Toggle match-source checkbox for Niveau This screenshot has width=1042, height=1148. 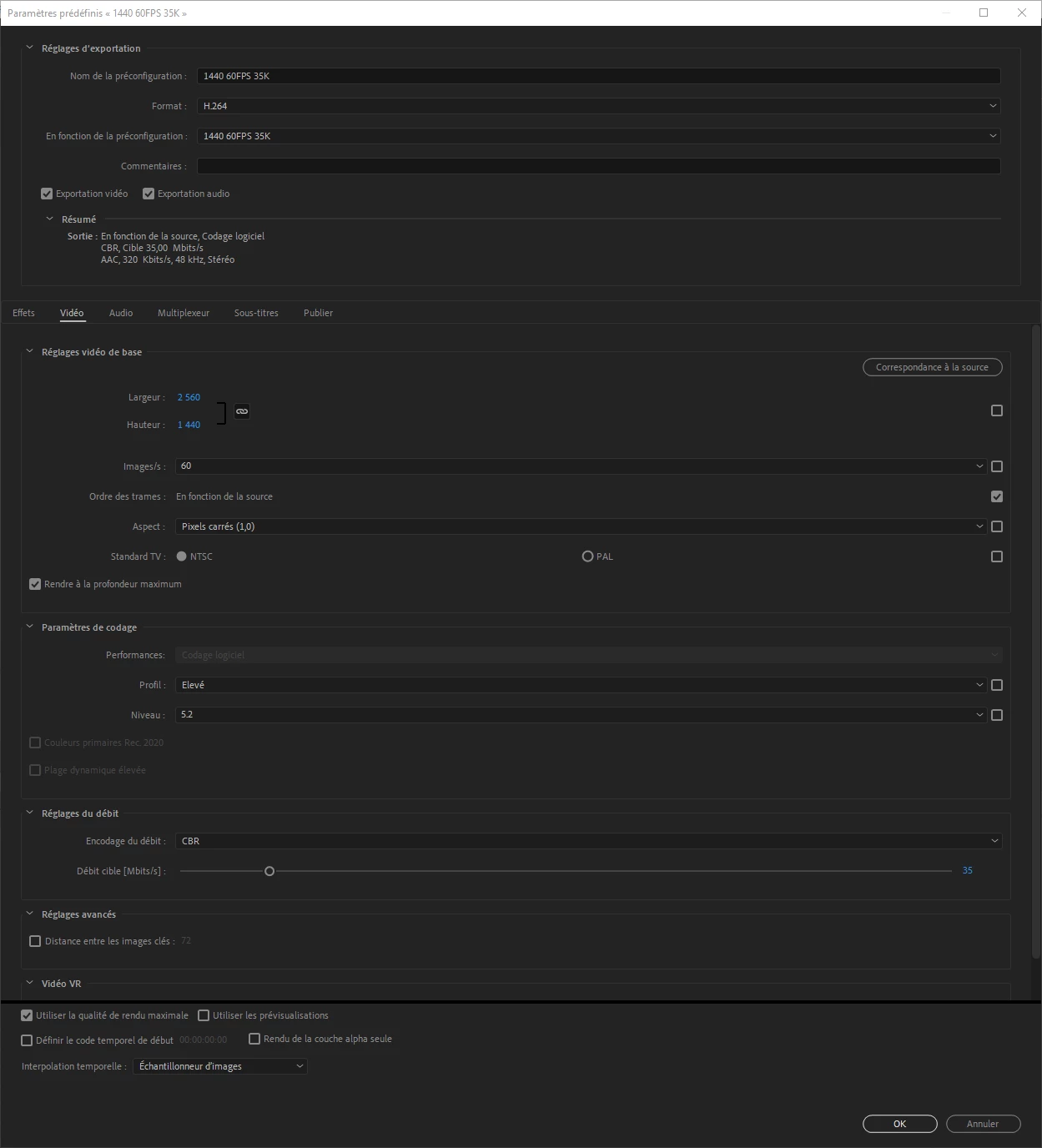pyautogui.click(x=997, y=715)
